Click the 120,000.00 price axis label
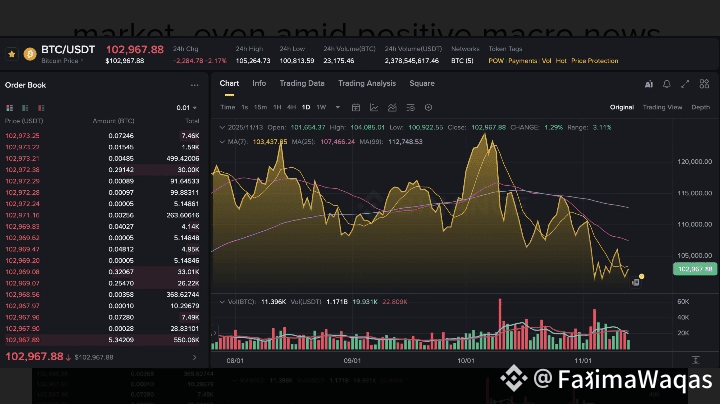The height and width of the screenshot is (404, 720). pos(695,162)
